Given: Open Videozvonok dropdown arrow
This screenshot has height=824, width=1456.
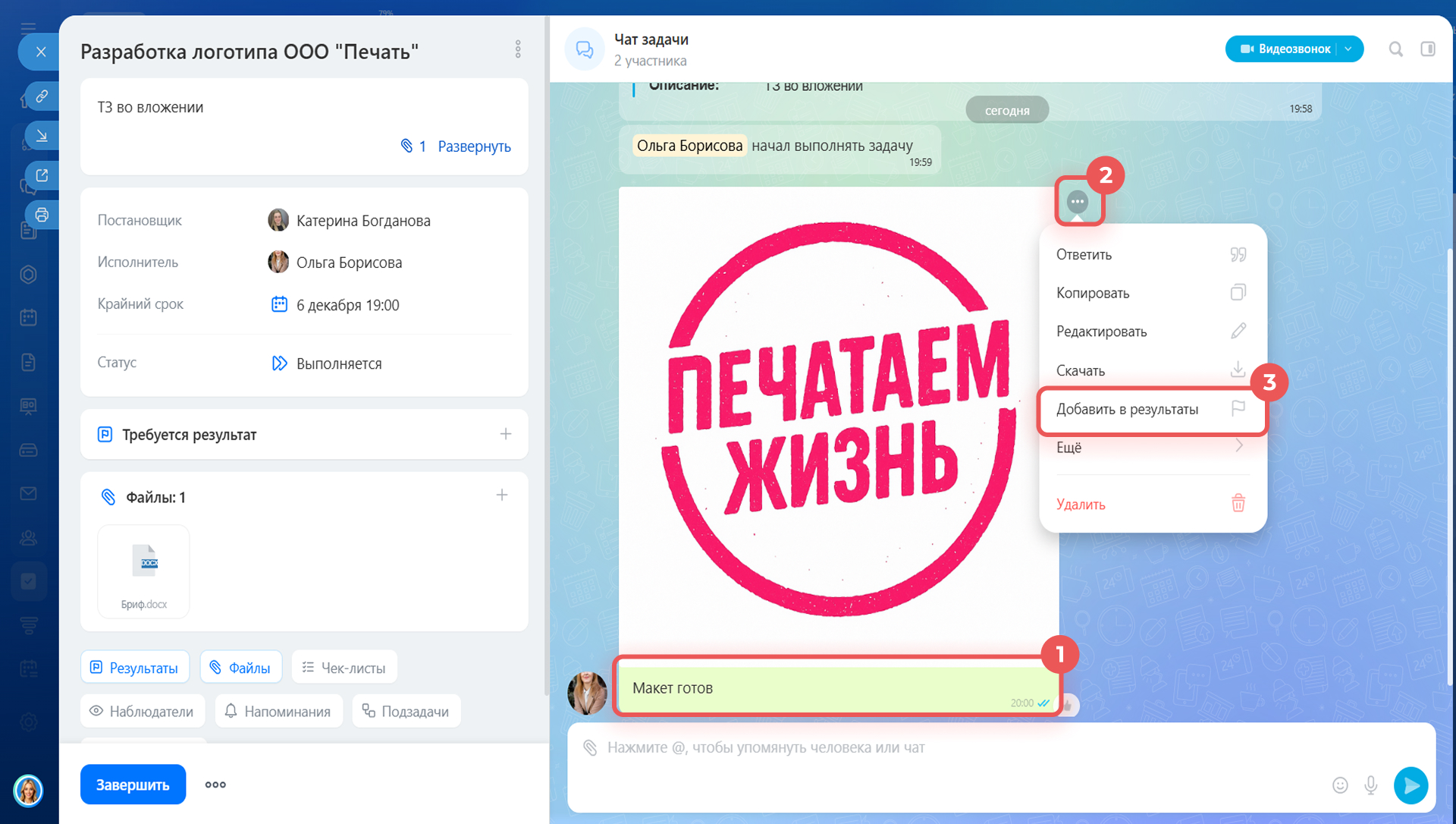Looking at the screenshot, I should (x=1348, y=49).
